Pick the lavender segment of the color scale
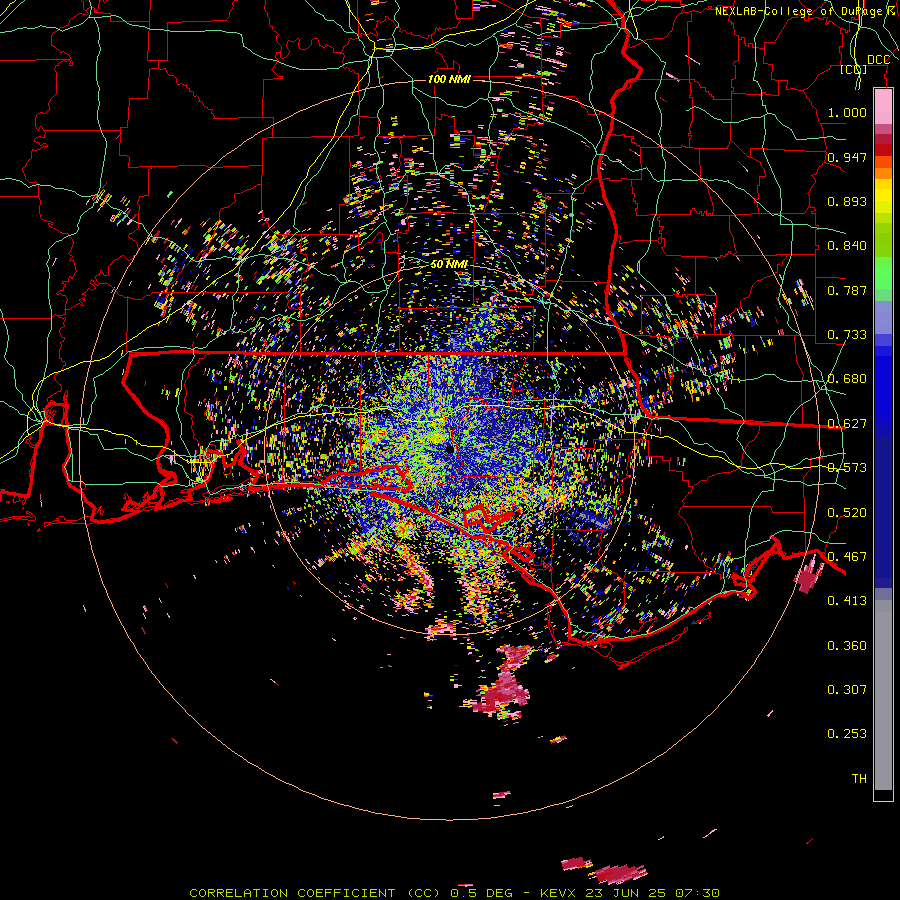 click(883, 317)
